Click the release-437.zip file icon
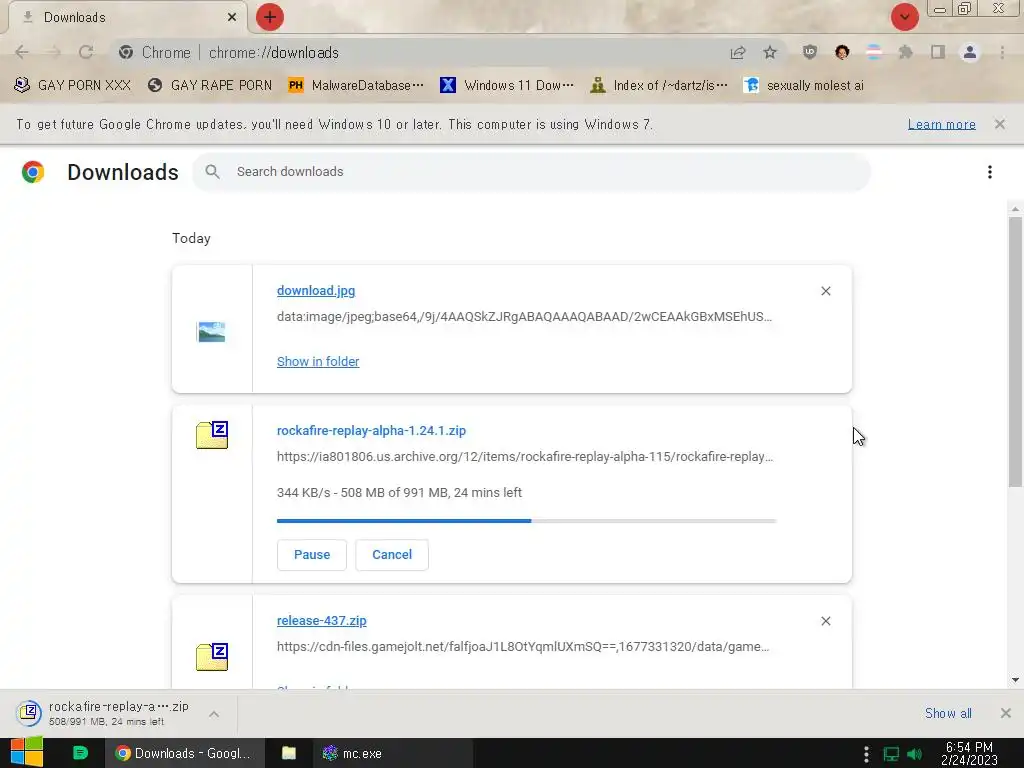 [212, 656]
